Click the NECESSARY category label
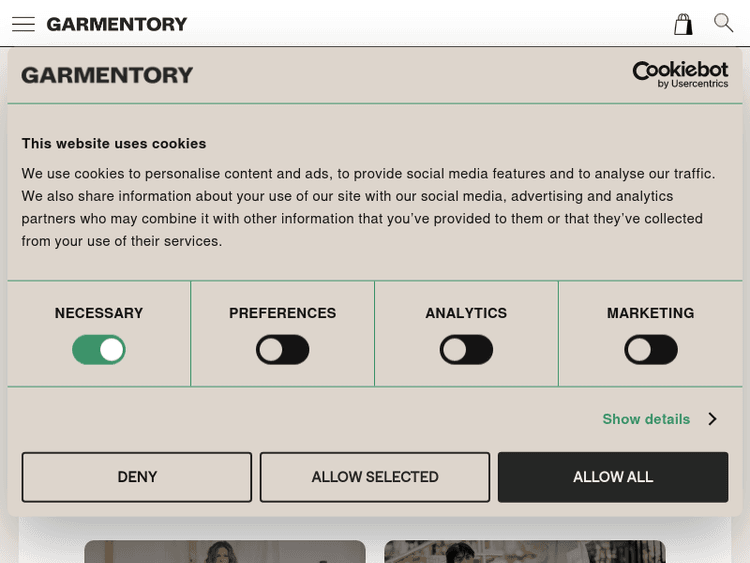Viewport: 750px width, 563px height. 99,313
